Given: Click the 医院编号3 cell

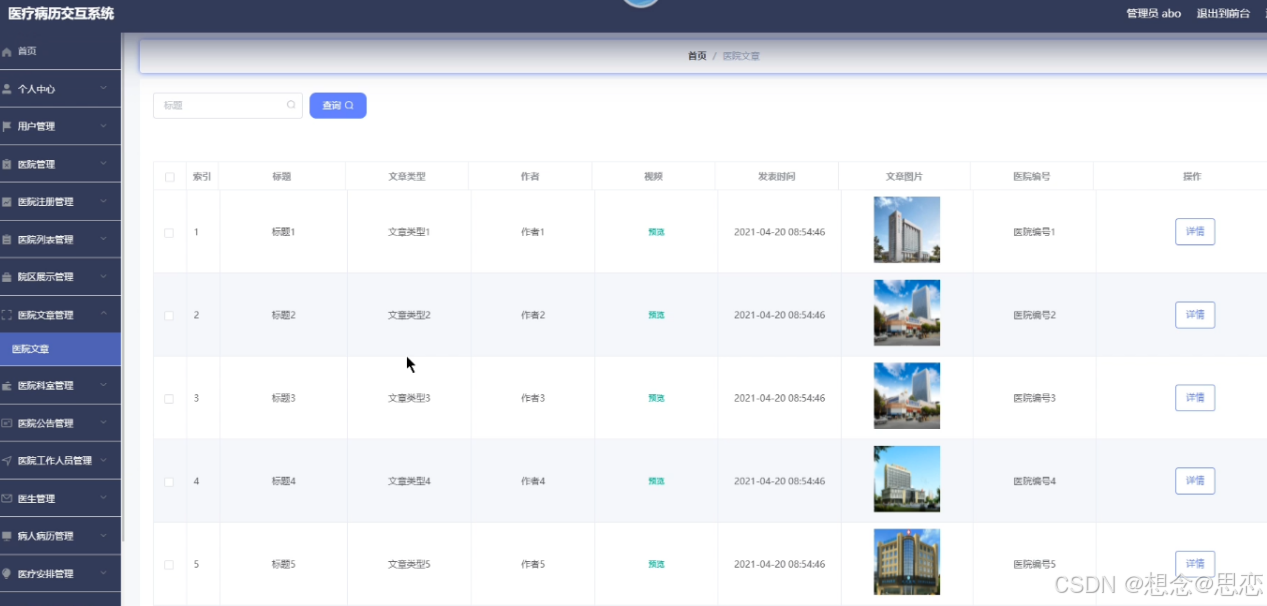Looking at the screenshot, I should click(1034, 398).
